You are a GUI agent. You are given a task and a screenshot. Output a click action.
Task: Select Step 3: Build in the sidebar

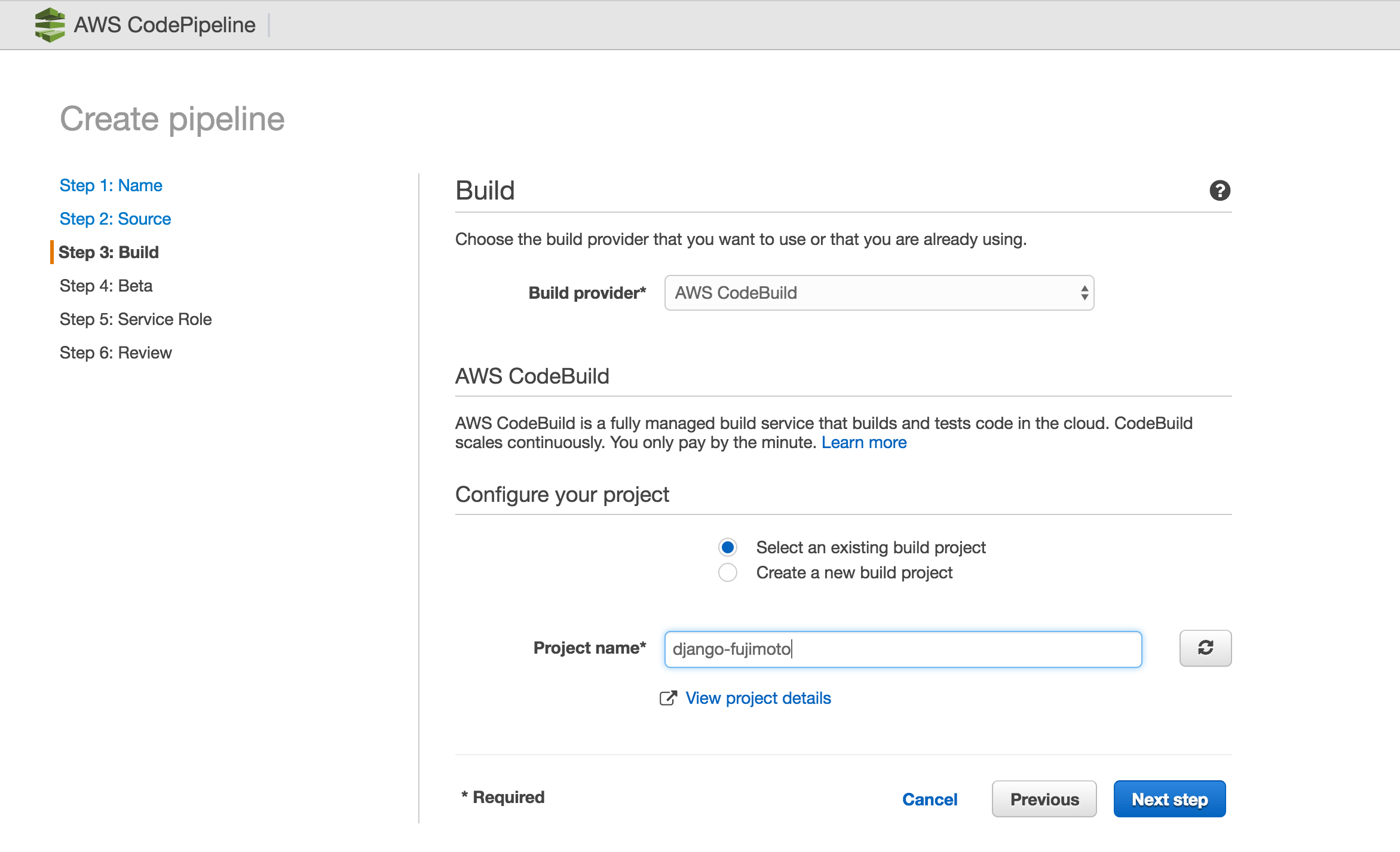pyautogui.click(x=108, y=252)
